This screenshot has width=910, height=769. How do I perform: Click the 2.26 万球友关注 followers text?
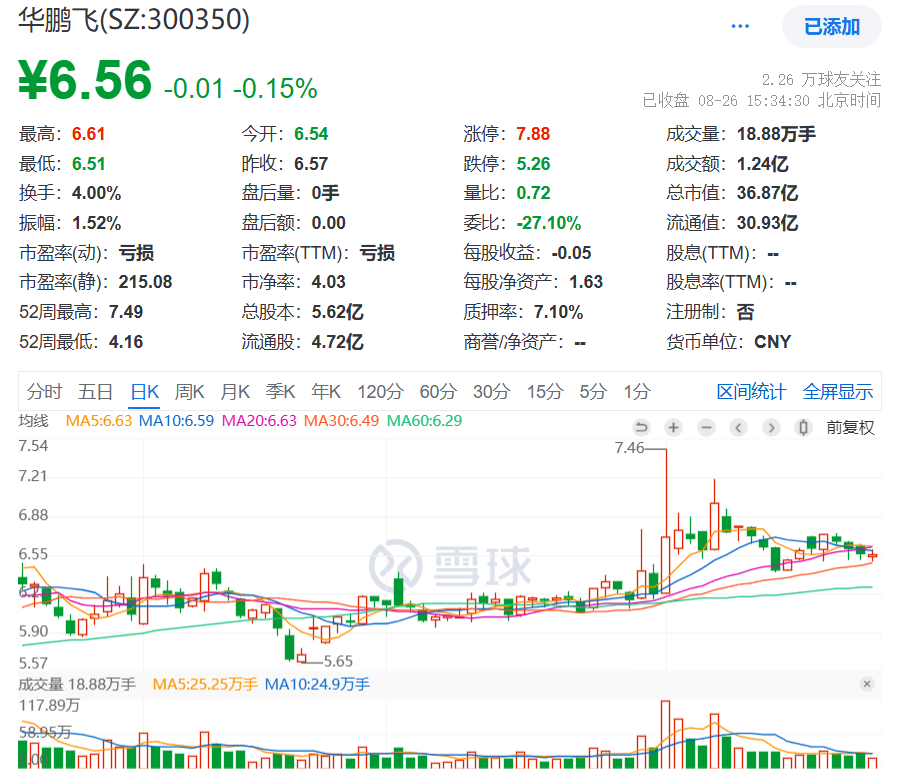[x=821, y=80]
